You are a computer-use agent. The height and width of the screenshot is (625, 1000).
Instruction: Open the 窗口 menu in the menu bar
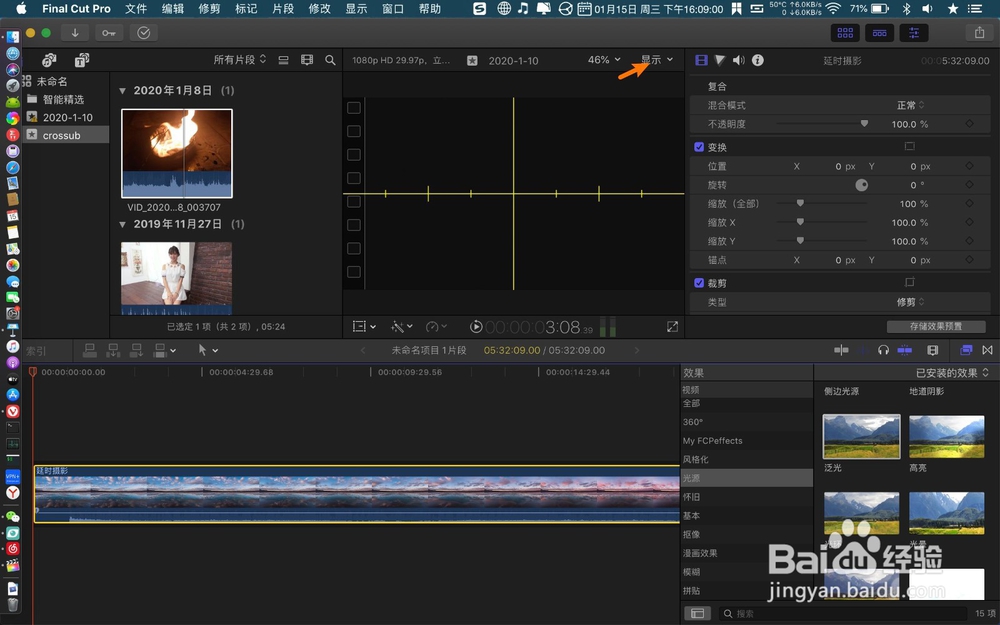391,8
